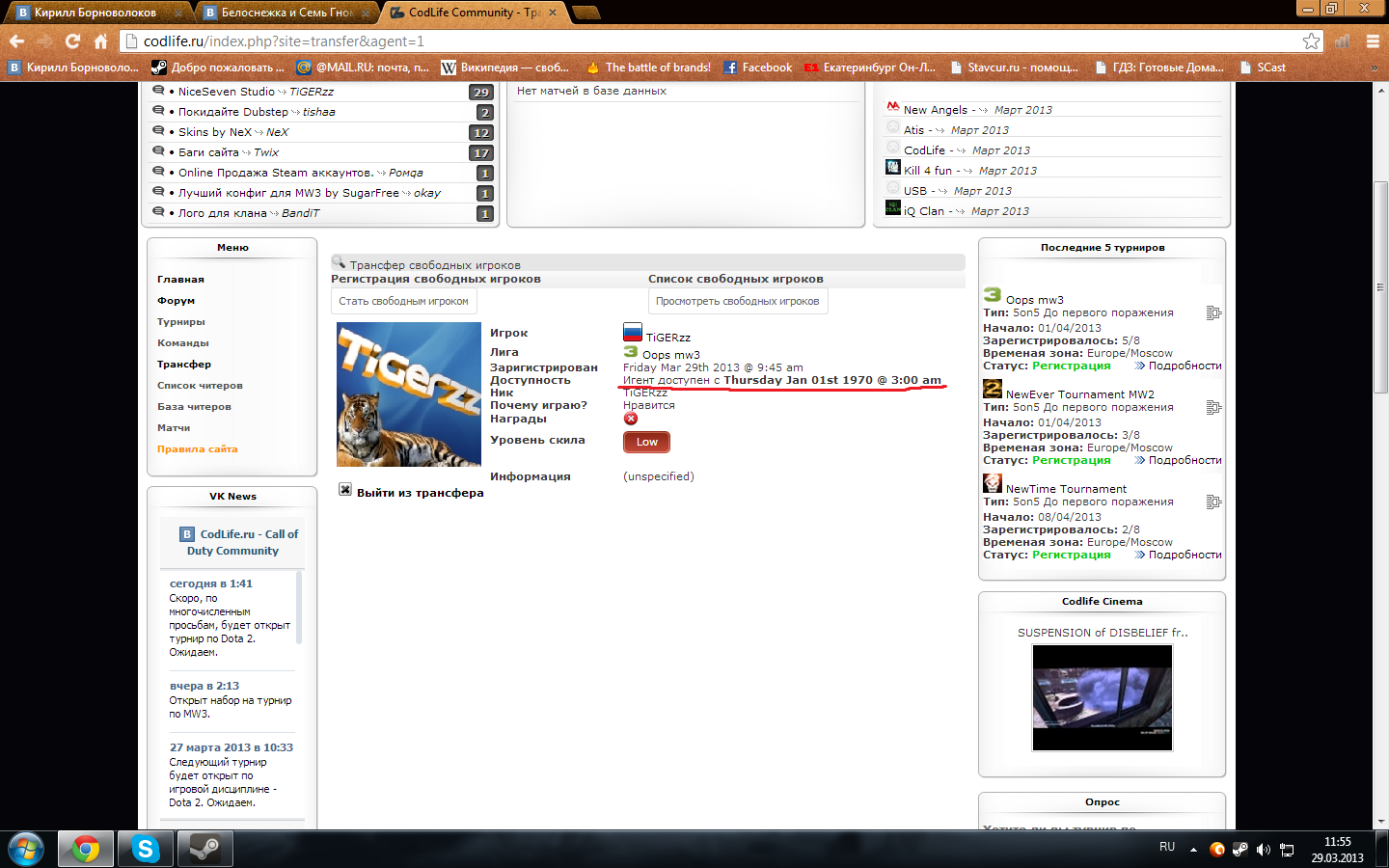1389x868 pixels.
Task: Play SUSPENSION of DISBELIEF video thumbnail
Action: coord(1103,697)
